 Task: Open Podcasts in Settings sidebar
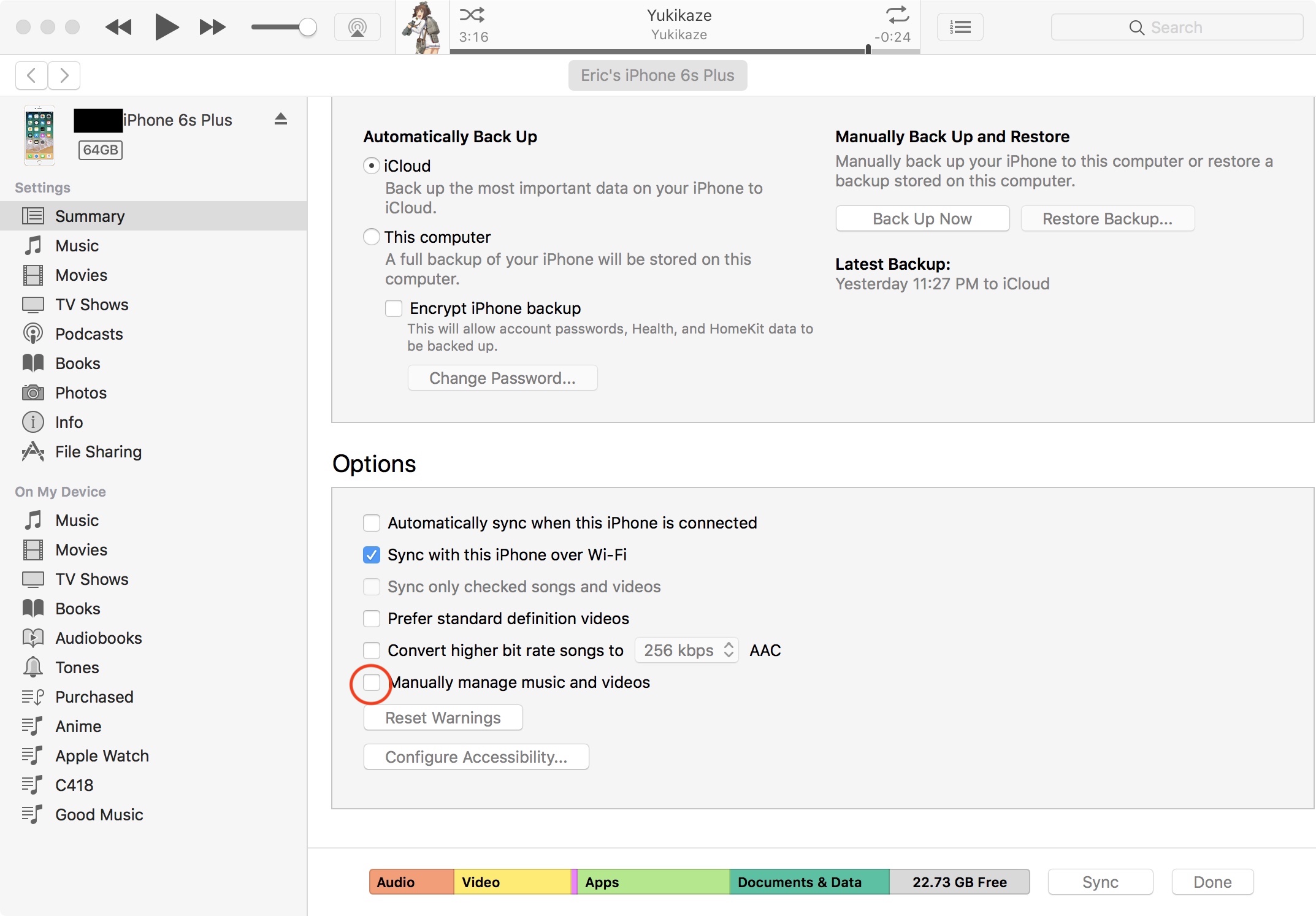(x=89, y=334)
